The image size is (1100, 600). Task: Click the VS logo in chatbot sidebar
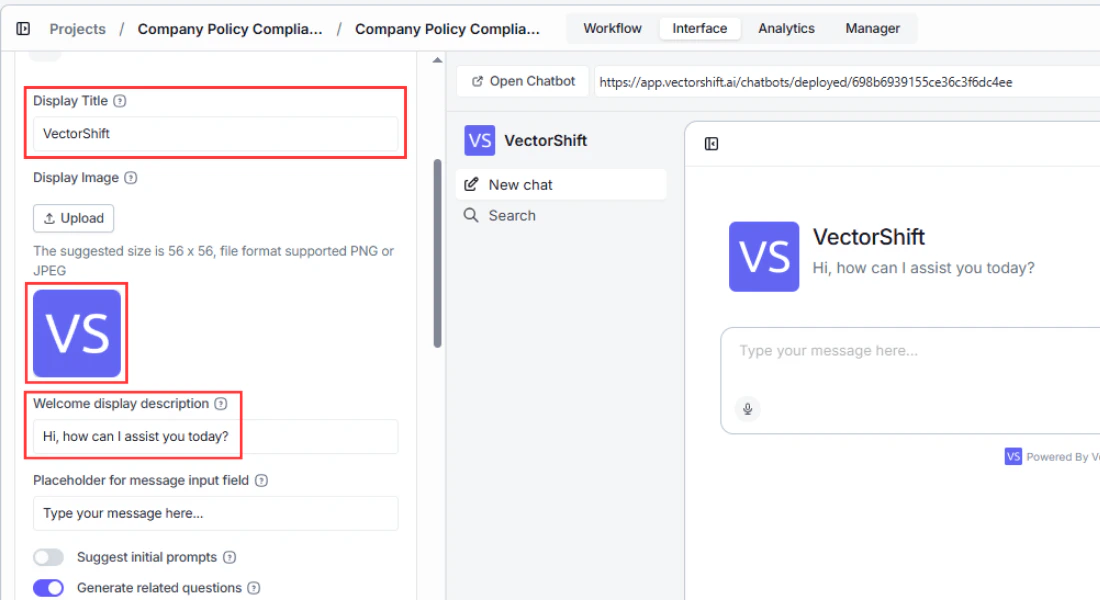(x=480, y=140)
